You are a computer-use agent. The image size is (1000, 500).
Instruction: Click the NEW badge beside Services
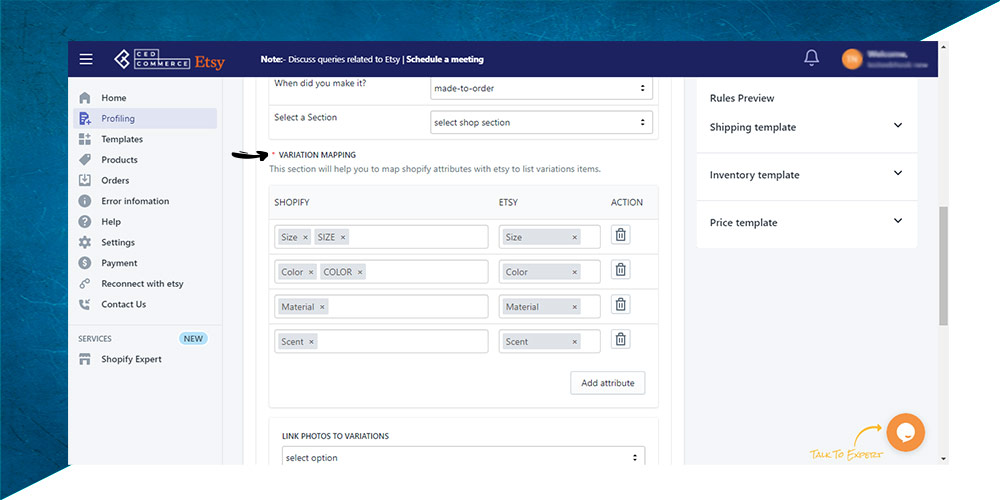point(193,339)
